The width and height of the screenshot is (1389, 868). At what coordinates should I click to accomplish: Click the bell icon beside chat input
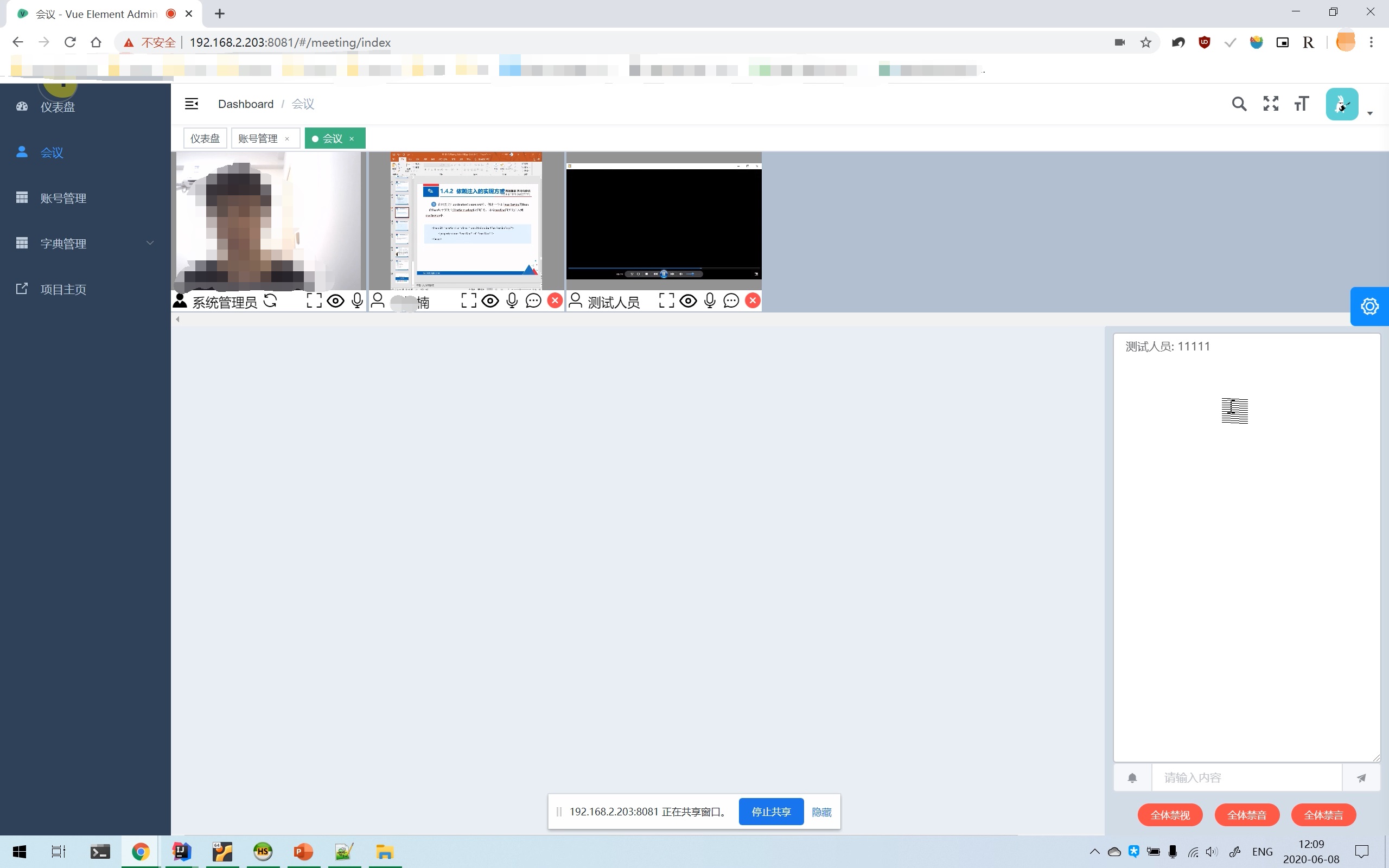tap(1132, 778)
